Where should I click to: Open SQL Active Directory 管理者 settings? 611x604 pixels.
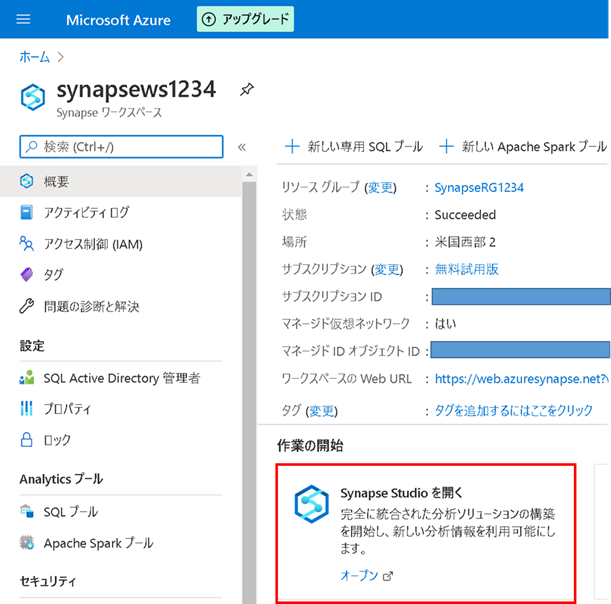point(121,378)
